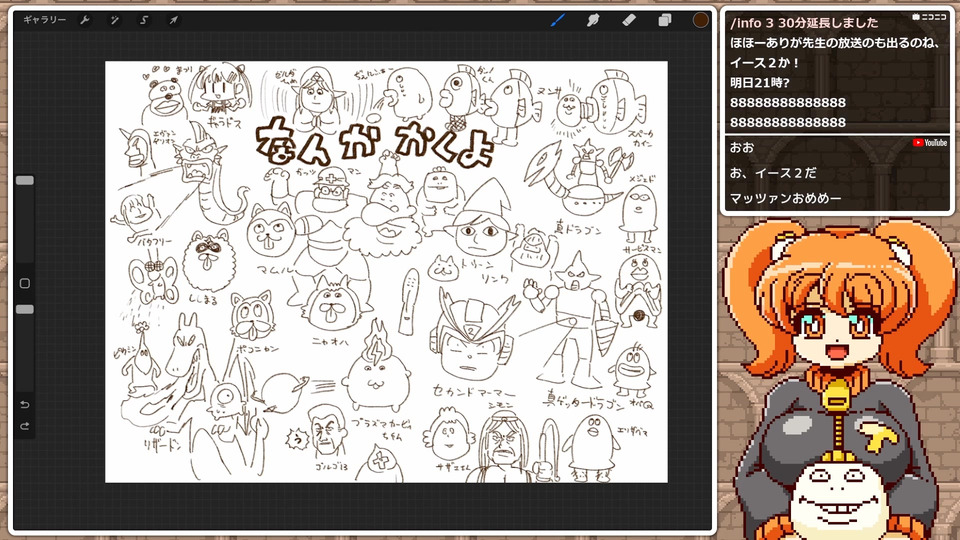Open the Layers panel icon
Image resolution: width=960 pixels, height=540 pixels.
[665, 20]
